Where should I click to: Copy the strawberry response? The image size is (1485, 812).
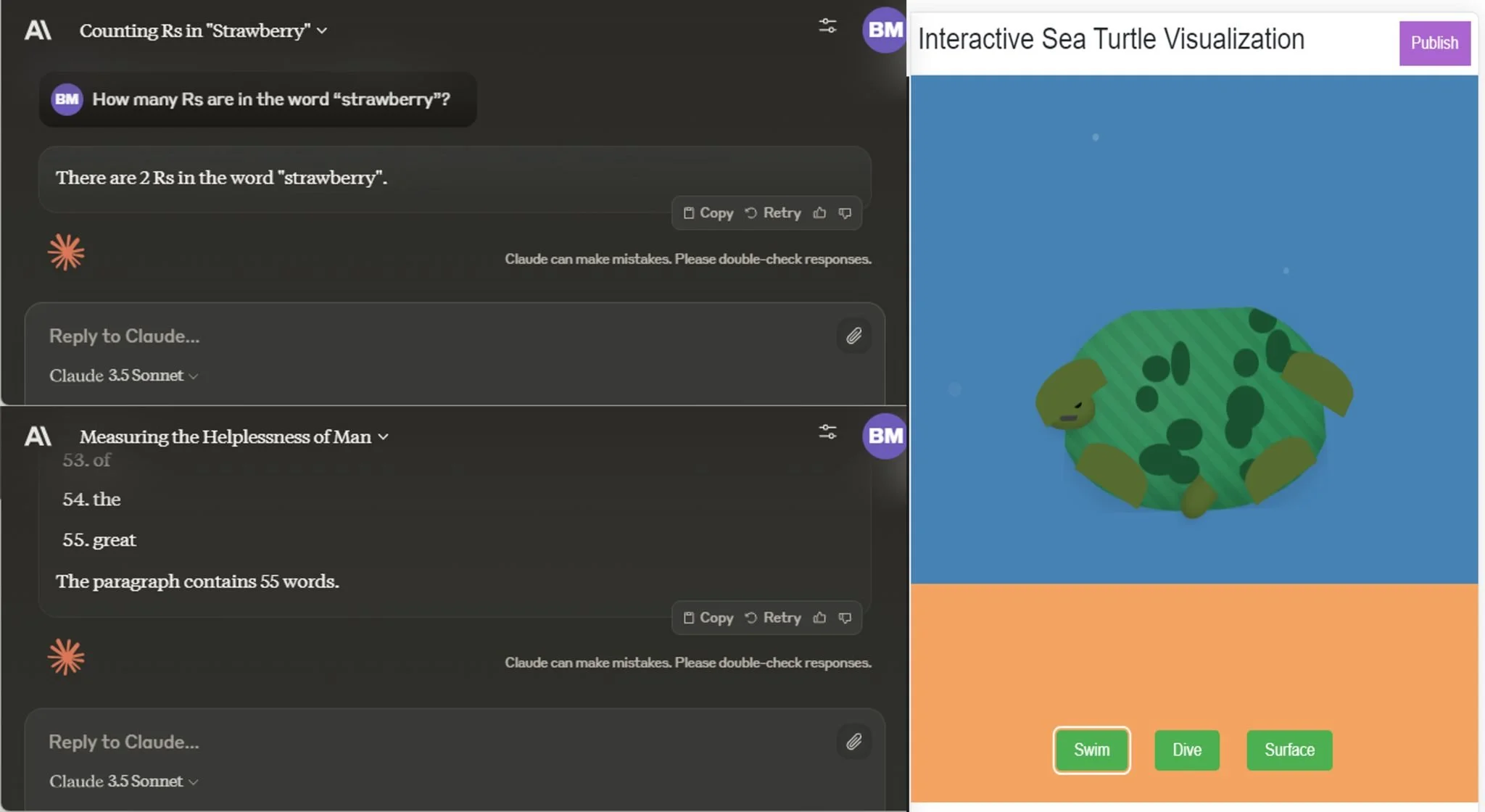click(x=708, y=213)
